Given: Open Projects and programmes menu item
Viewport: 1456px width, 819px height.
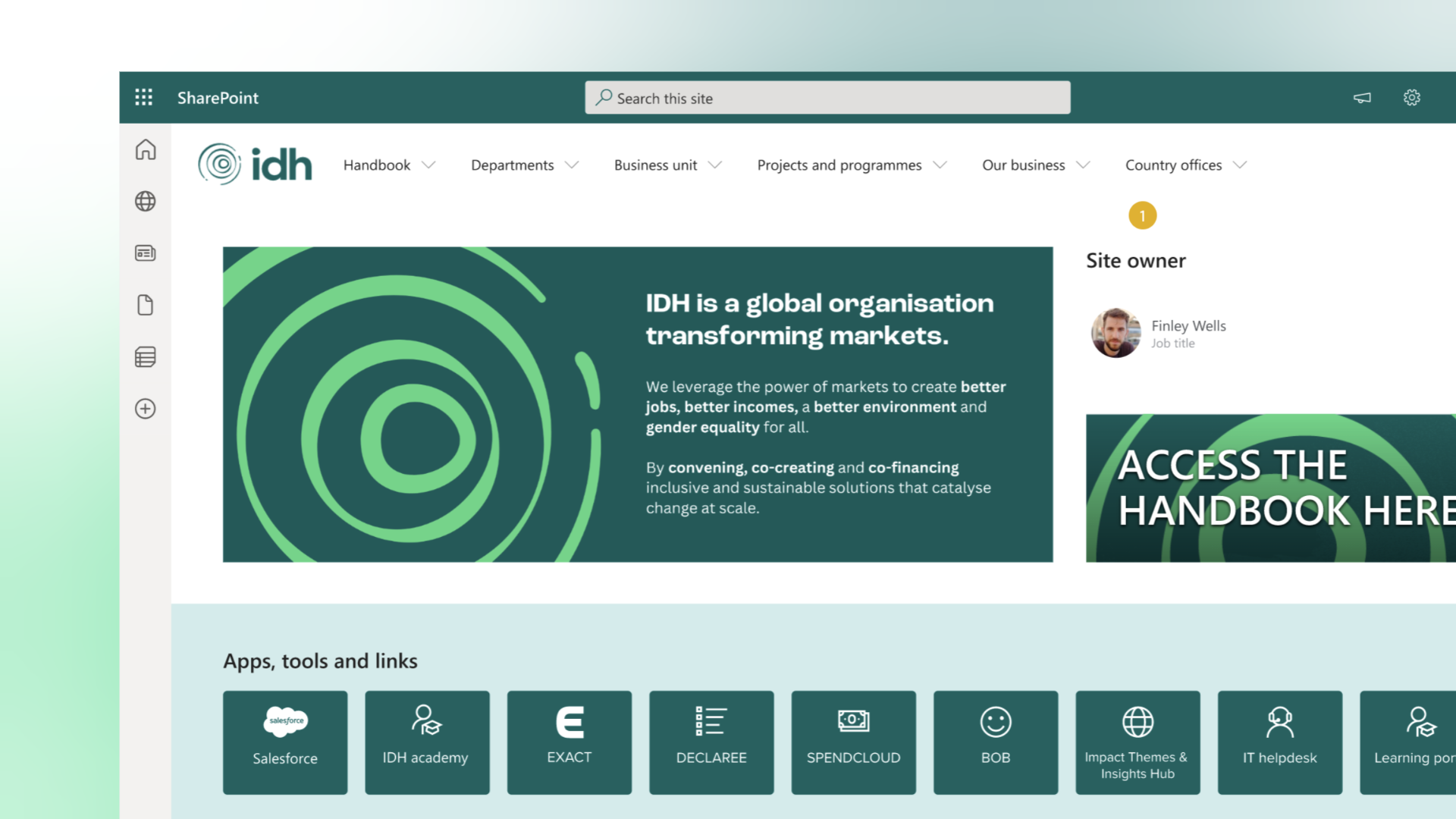Looking at the screenshot, I should pyautogui.click(x=839, y=165).
